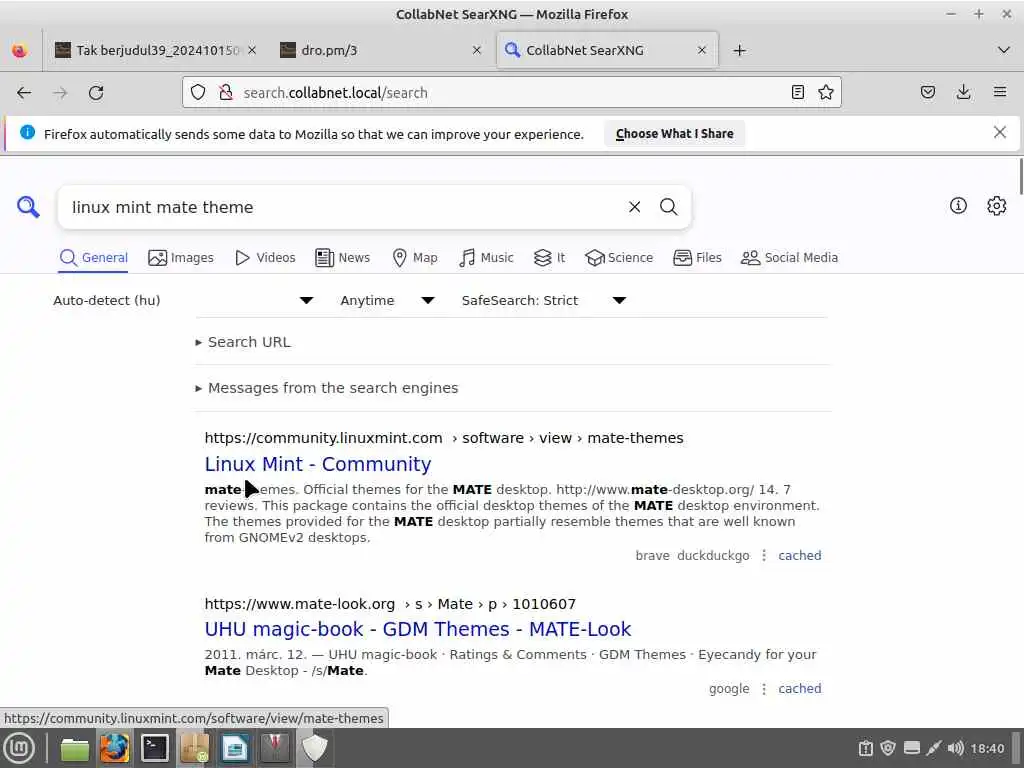Image resolution: width=1024 pixels, height=768 pixels.
Task: Open the volume control in tray
Action: tap(955, 748)
